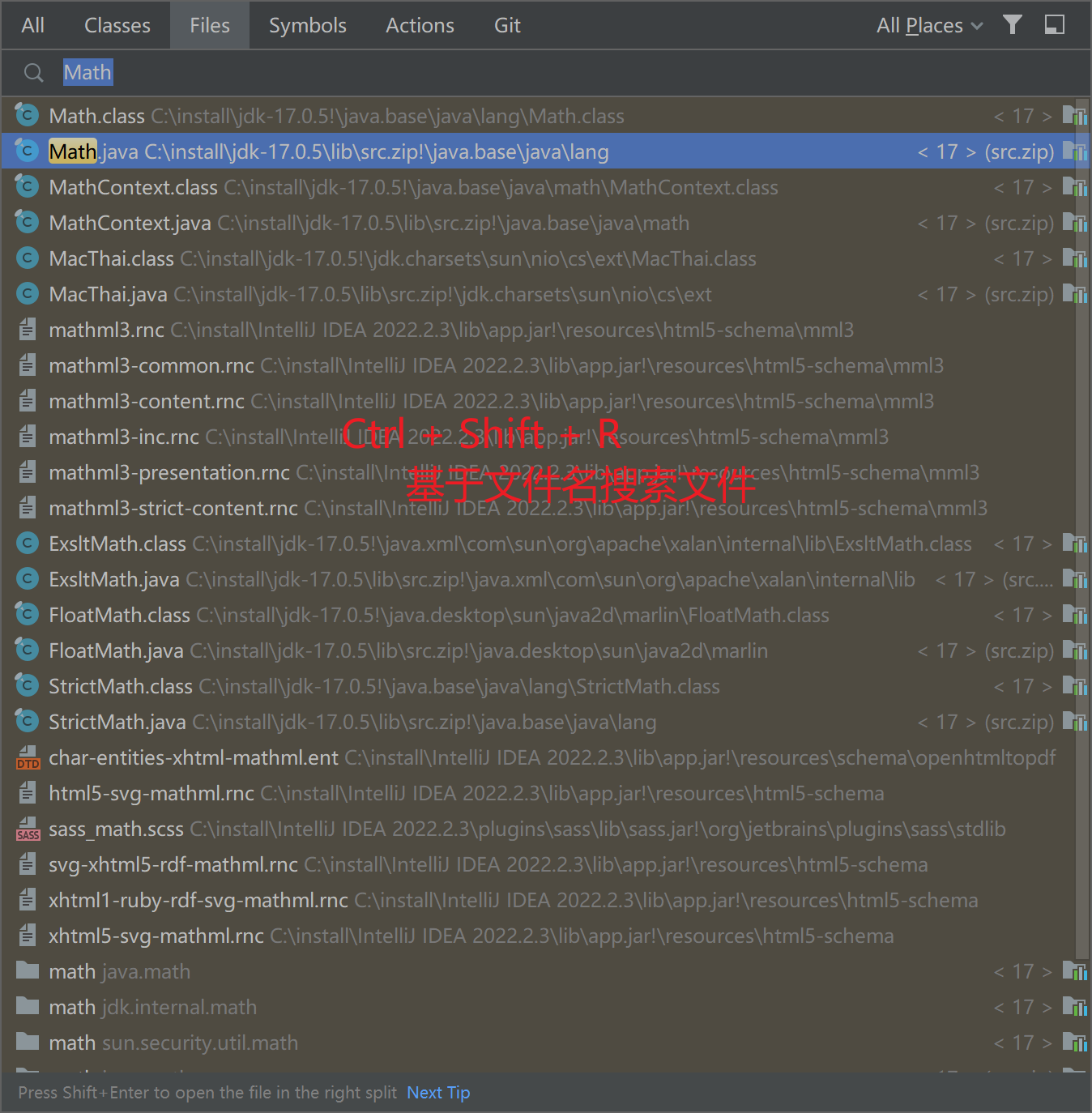Click class icon beside ExsltMath.class

[28, 543]
